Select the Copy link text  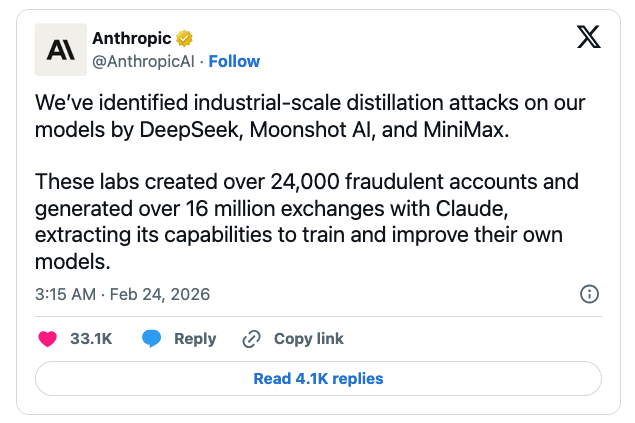[x=308, y=339]
